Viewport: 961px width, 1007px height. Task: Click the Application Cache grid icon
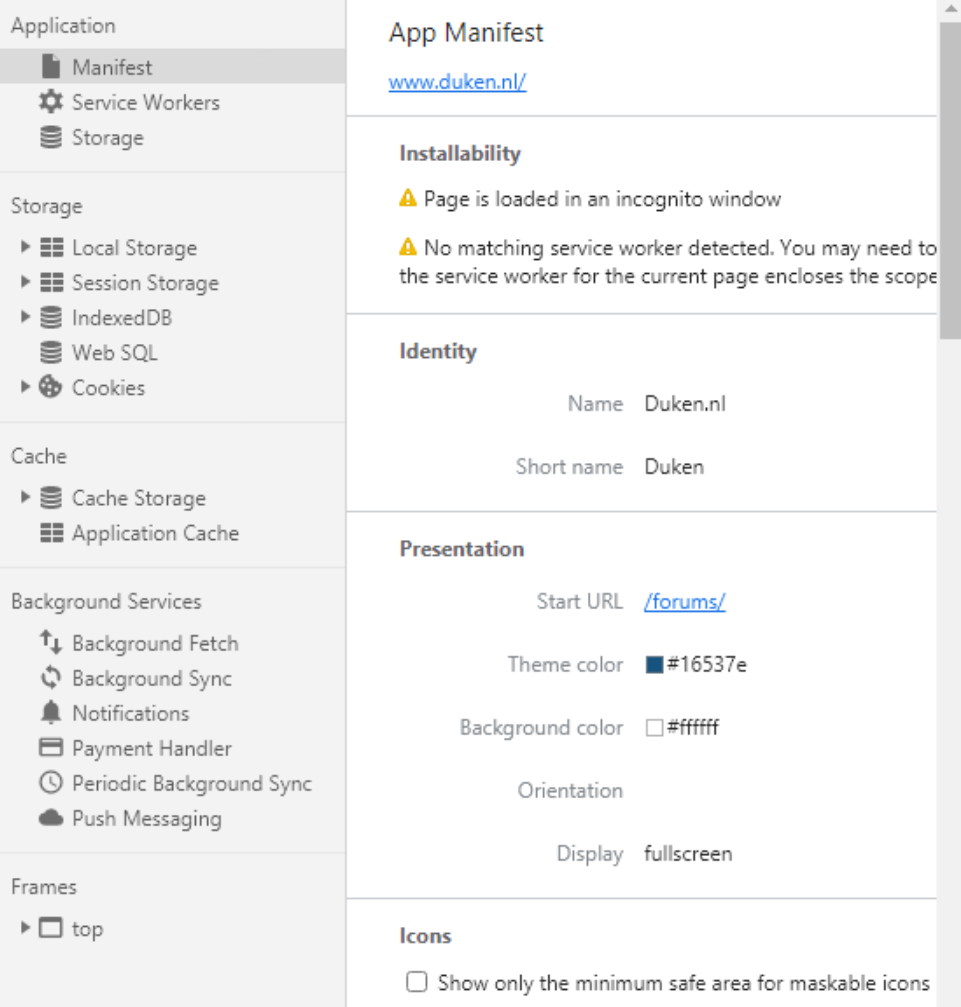[51, 532]
